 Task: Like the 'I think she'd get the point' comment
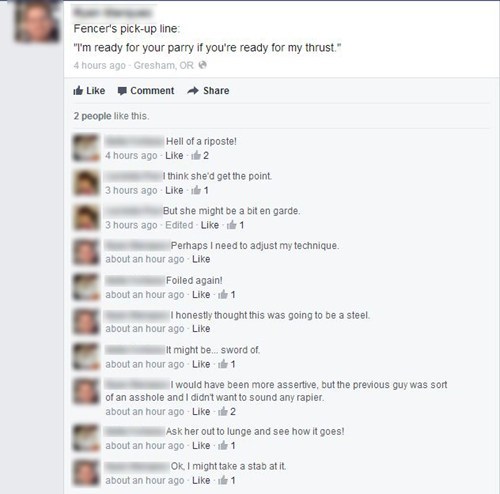(x=174, y=190)
